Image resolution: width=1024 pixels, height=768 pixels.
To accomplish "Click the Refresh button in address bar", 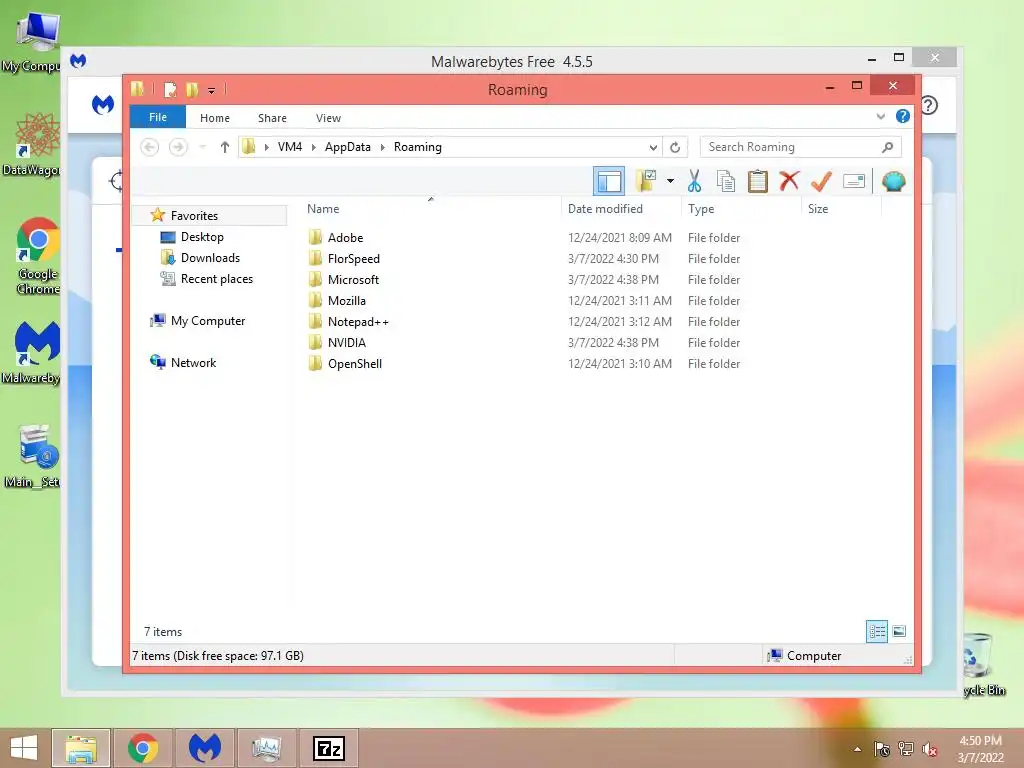I will [x=675, y=147].
